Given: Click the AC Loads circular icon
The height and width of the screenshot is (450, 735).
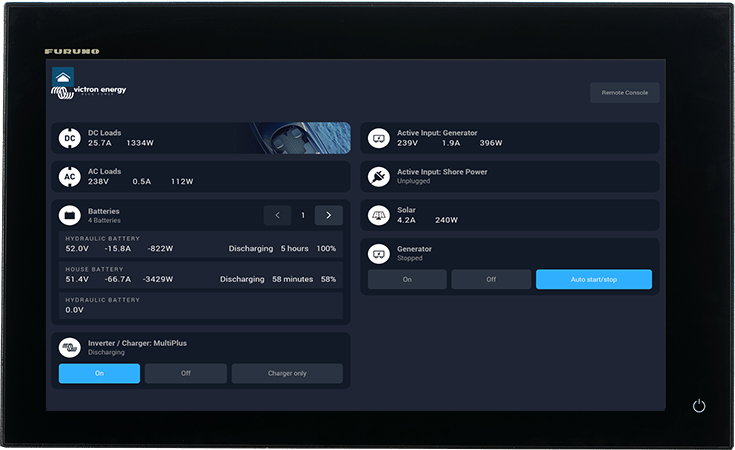Looking at the screenshot, I should (x=69, y=177).
